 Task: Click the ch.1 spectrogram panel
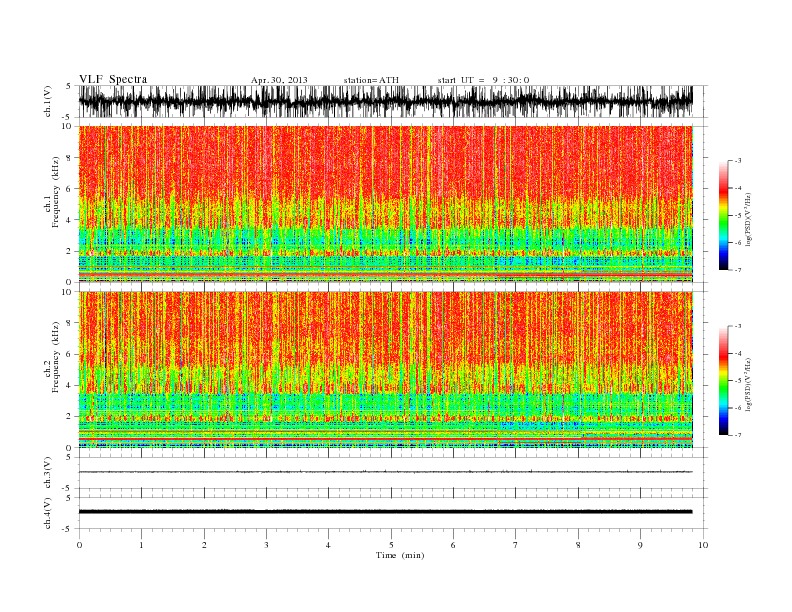pyautogui.click(x=386, y=204)
